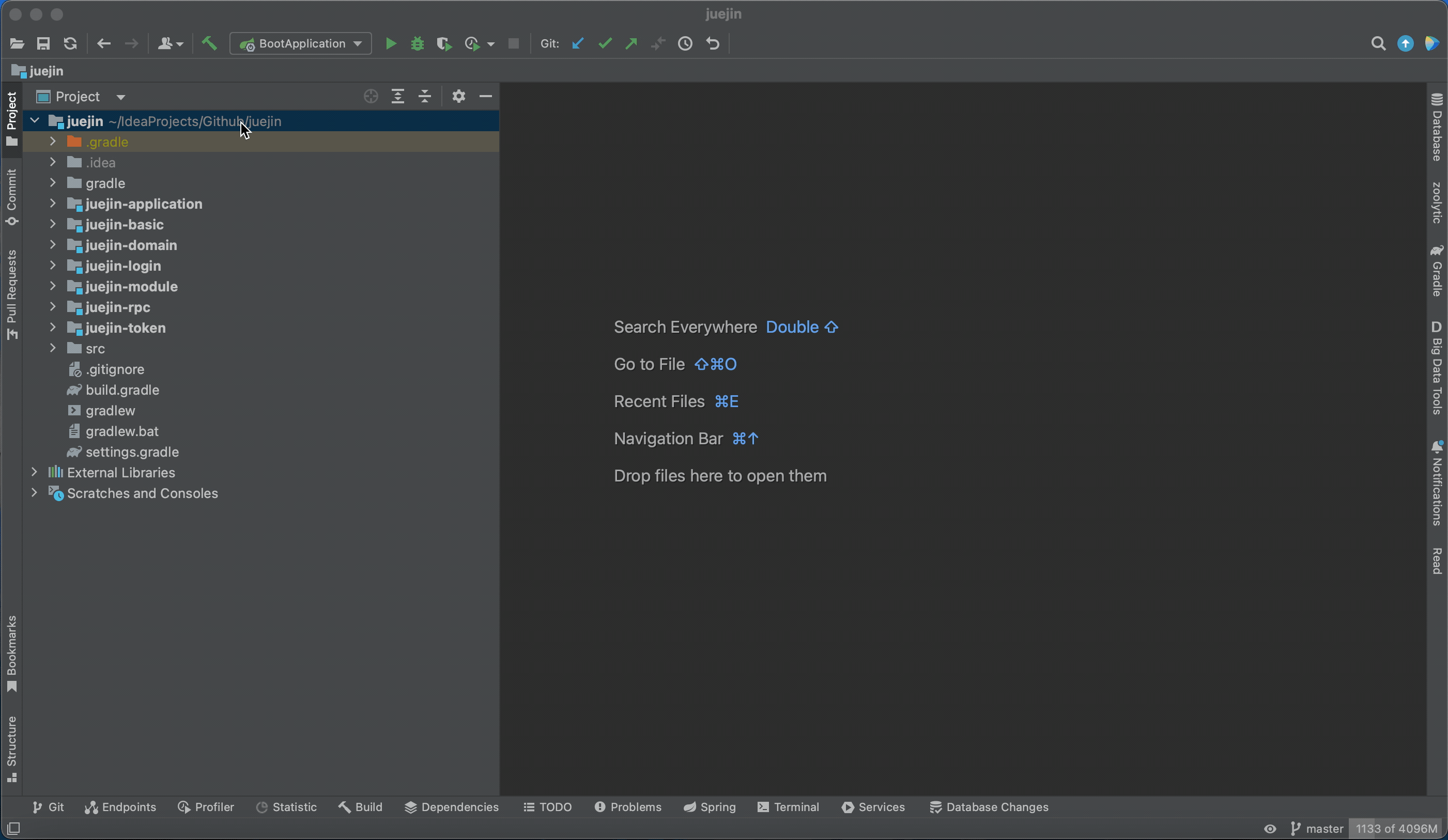Image resolution: width=1448 pixels, height=840 pixels.
Task: Rollback changes with the undo arrow icon
Action: pyautogui.click(x=713, y=44)
